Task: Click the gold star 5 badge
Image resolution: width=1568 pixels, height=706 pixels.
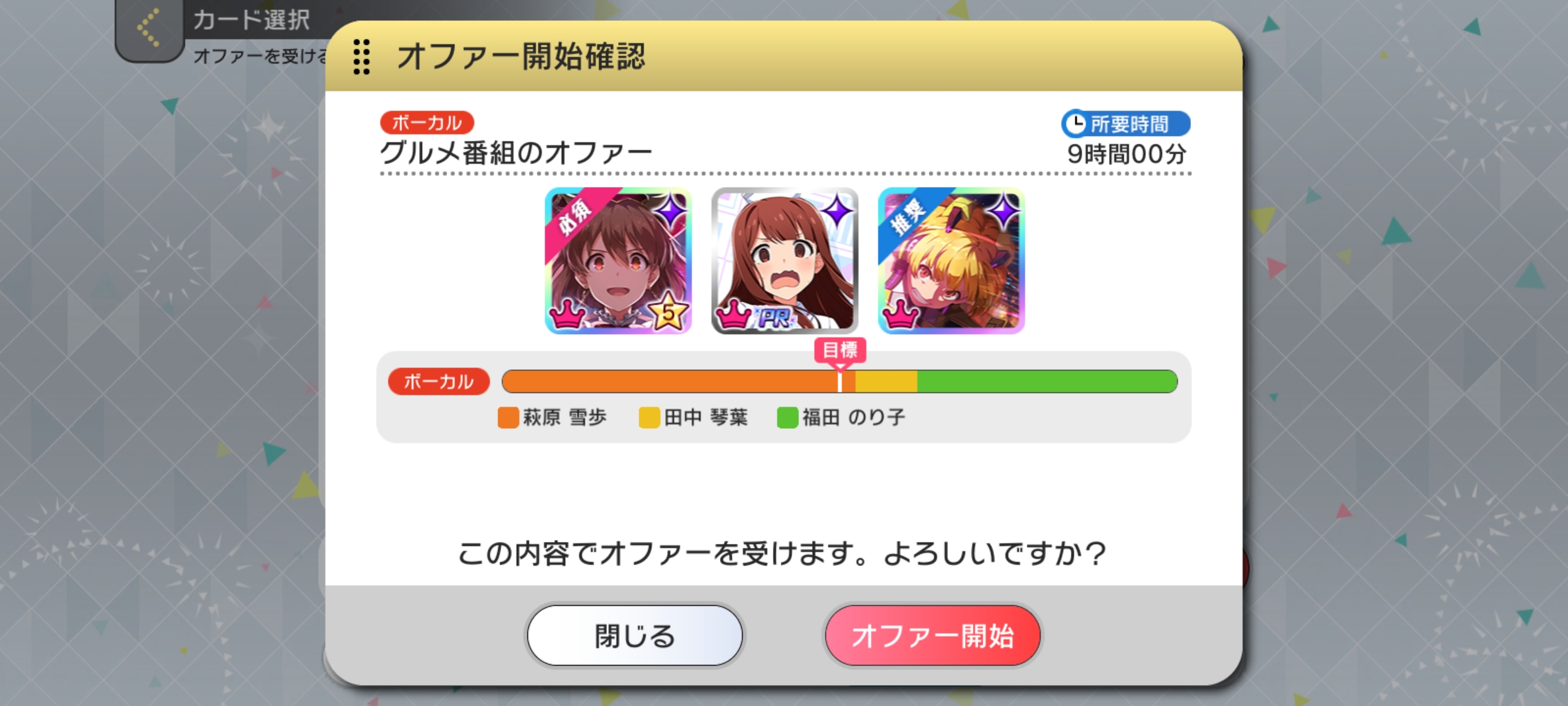Action: tap(668, 312)
